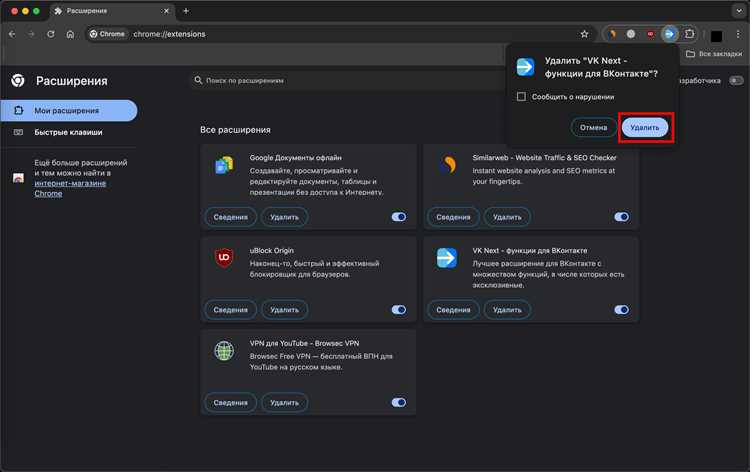This screenshot has width=750, height=472.
Task: Click the VPN для YouTube - Browsec VPN title
Action: point(304,343)
